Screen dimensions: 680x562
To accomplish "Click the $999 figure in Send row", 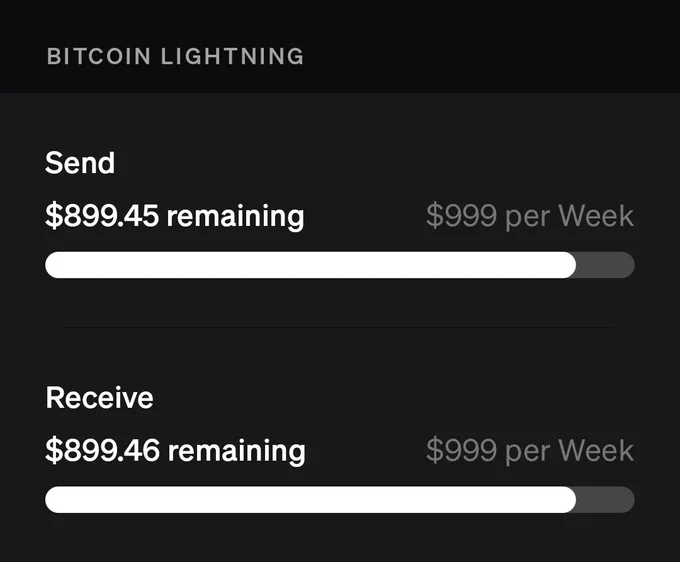I will 461,216.
